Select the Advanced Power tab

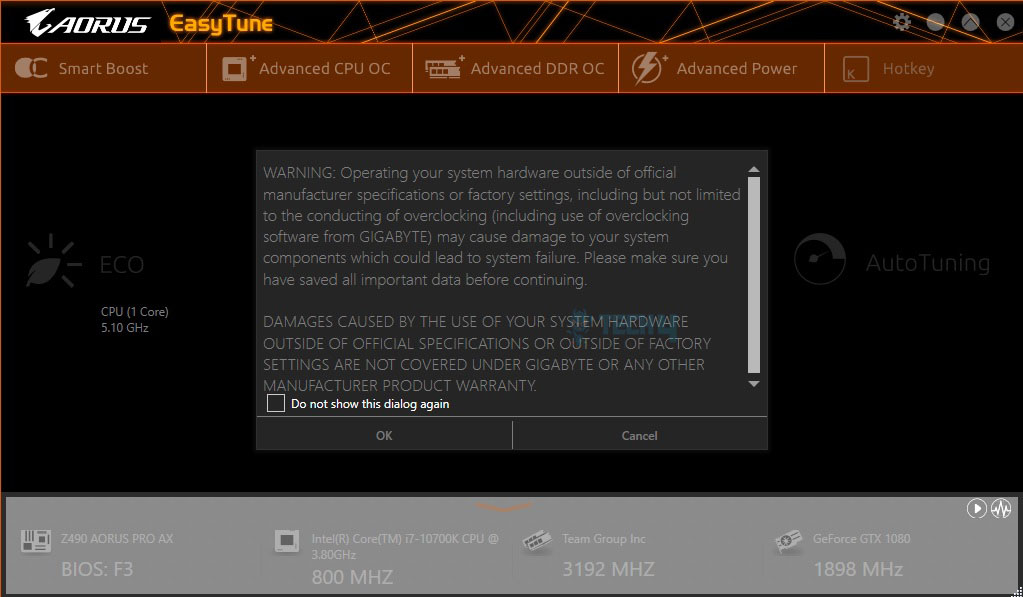pos(722,68)
